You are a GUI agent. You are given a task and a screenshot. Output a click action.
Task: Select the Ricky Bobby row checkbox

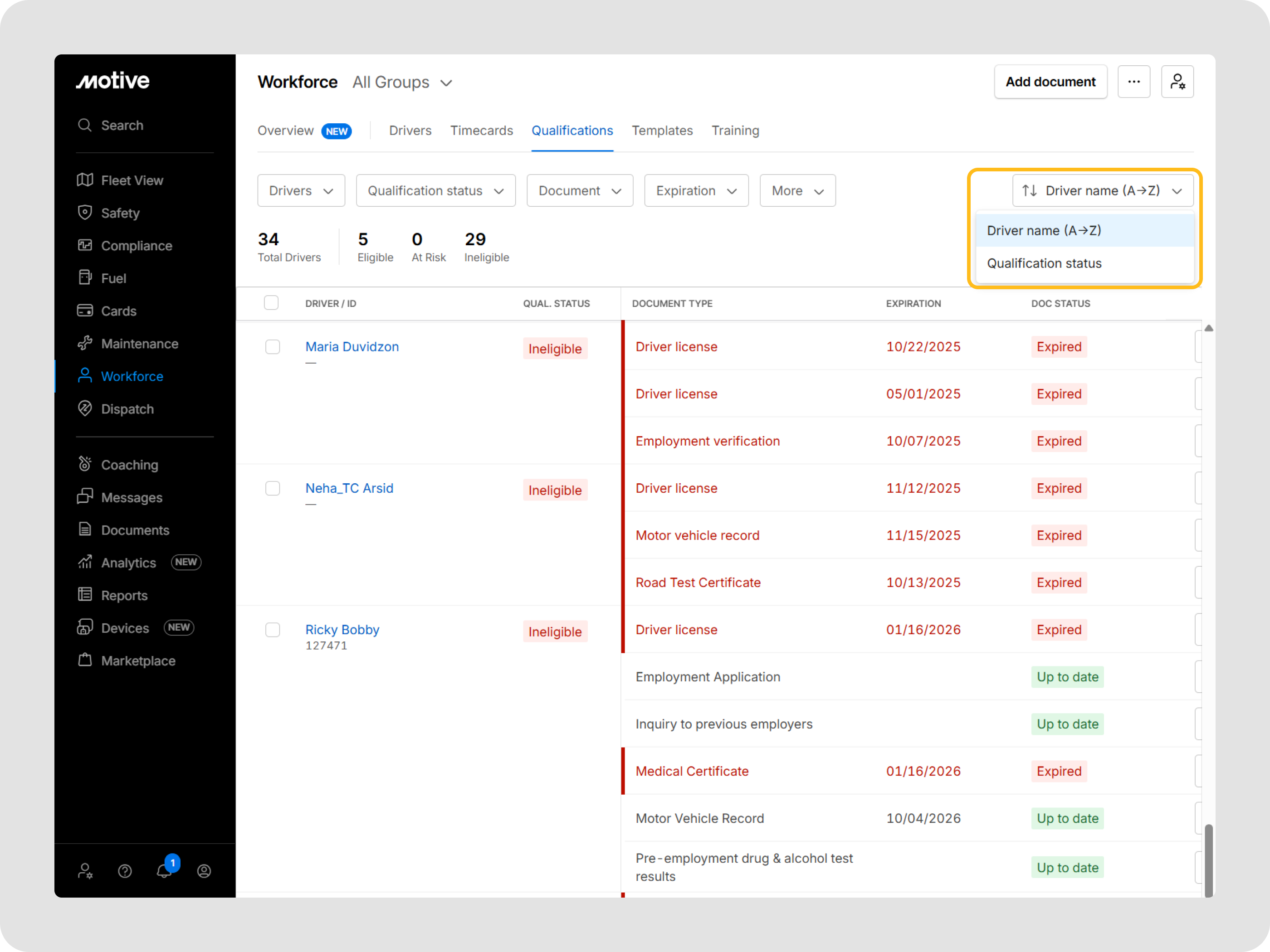tap(273, 630)
